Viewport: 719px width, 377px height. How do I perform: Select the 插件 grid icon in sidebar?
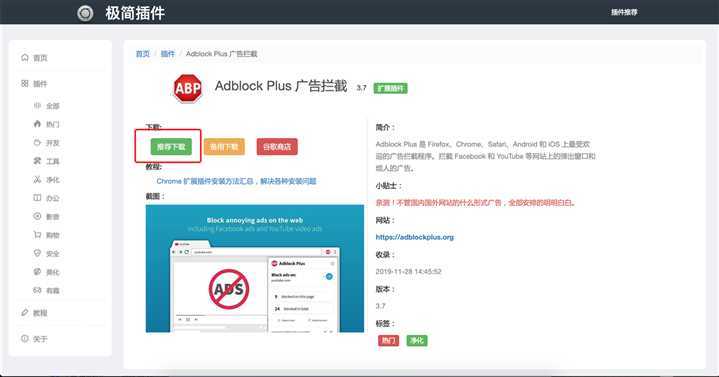click(25, 83)
